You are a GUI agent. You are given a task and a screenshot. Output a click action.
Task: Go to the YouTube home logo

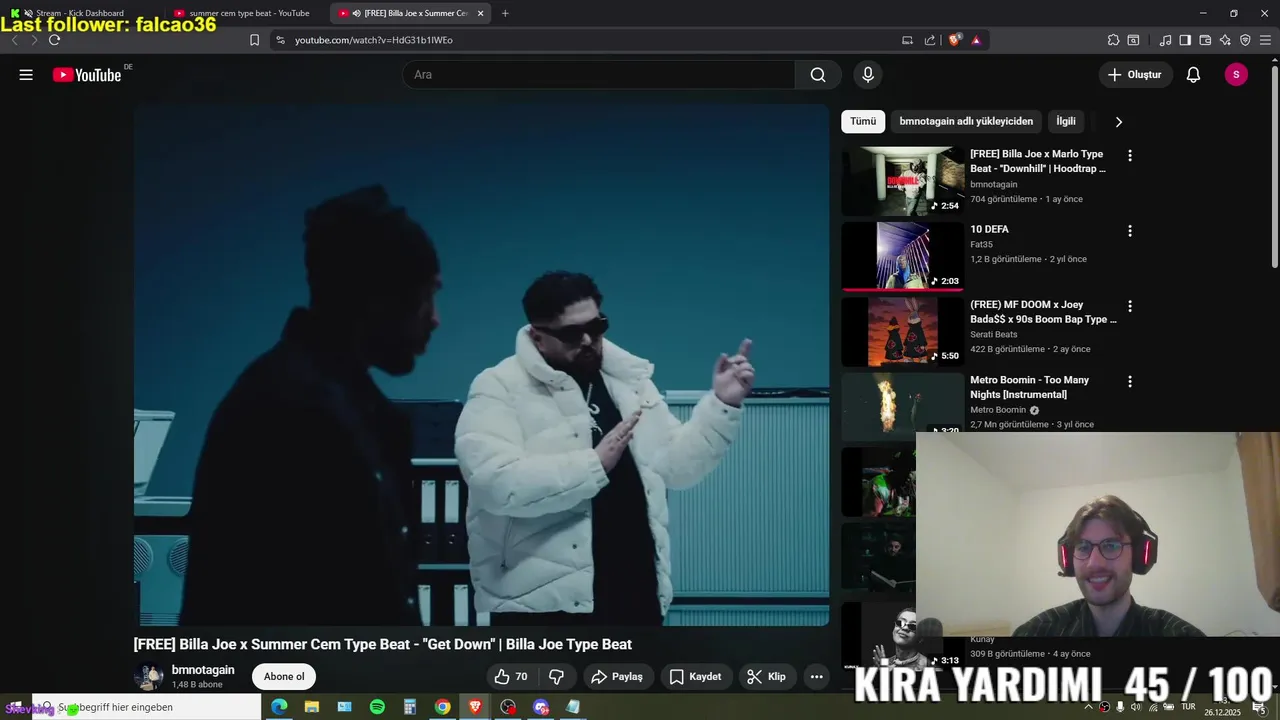click(87, 75)
